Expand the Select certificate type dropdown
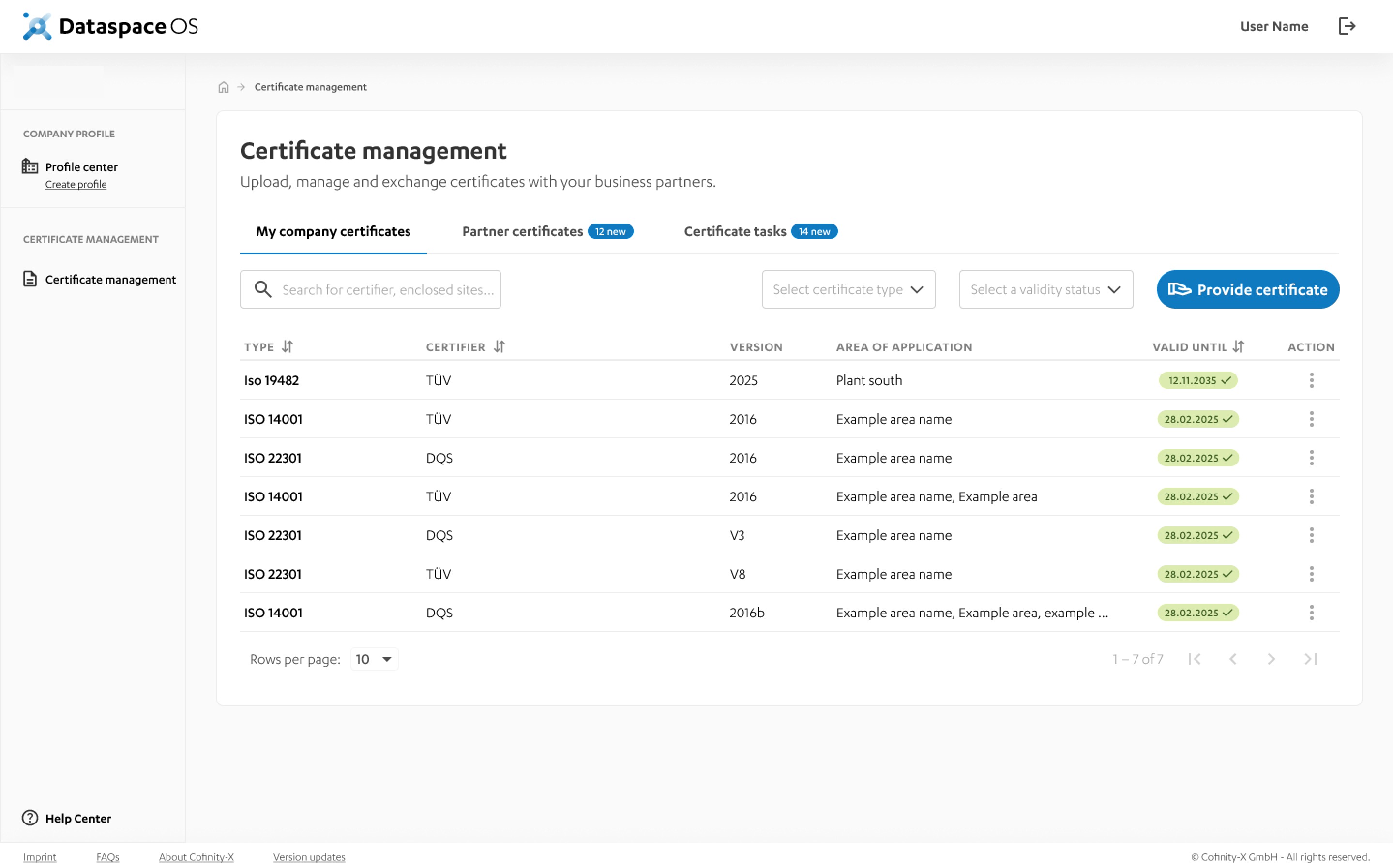The height and width of the screenshot is (868, 1393). click(848, 289)
